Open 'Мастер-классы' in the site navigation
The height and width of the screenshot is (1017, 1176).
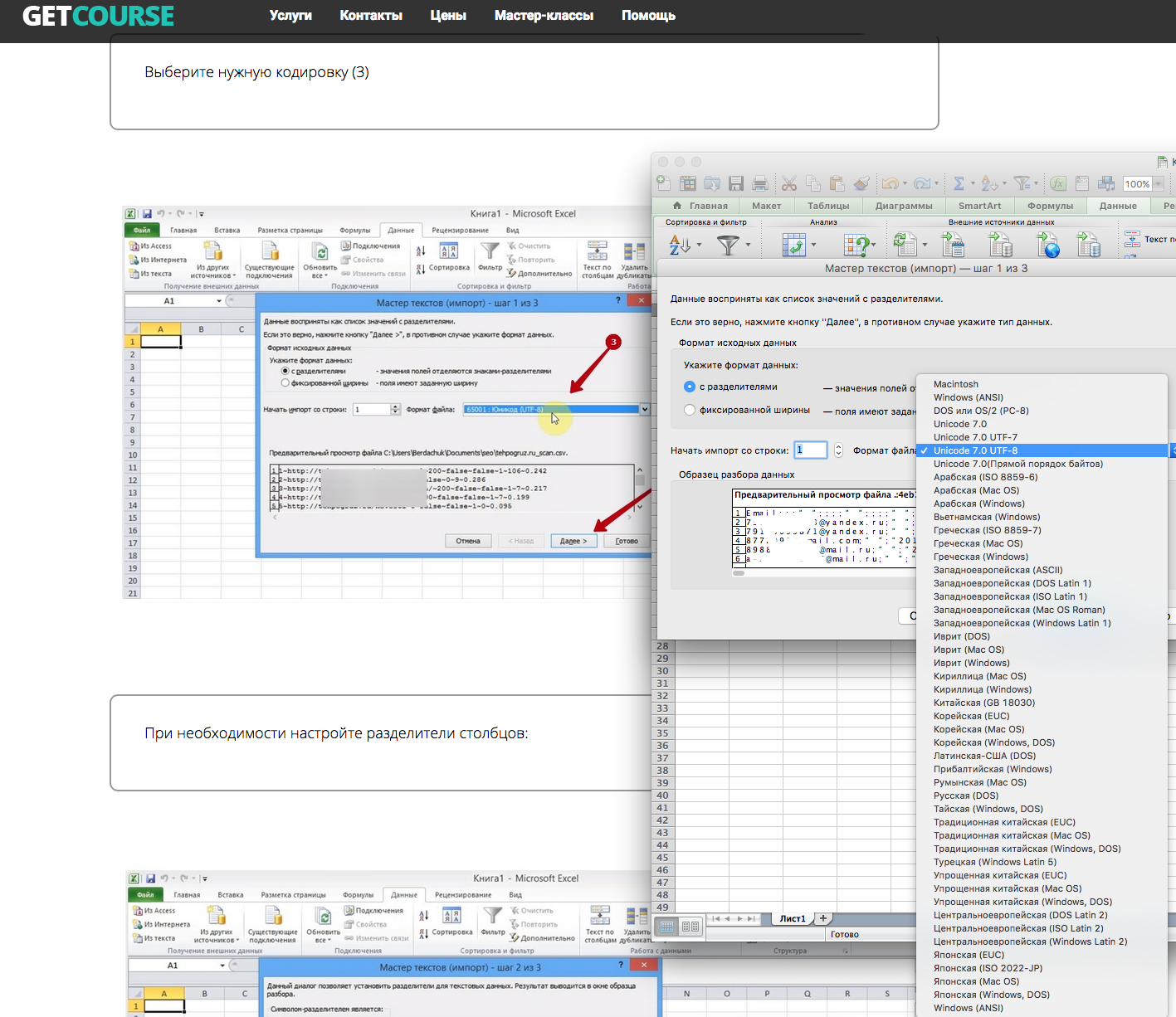coord(544,15)
